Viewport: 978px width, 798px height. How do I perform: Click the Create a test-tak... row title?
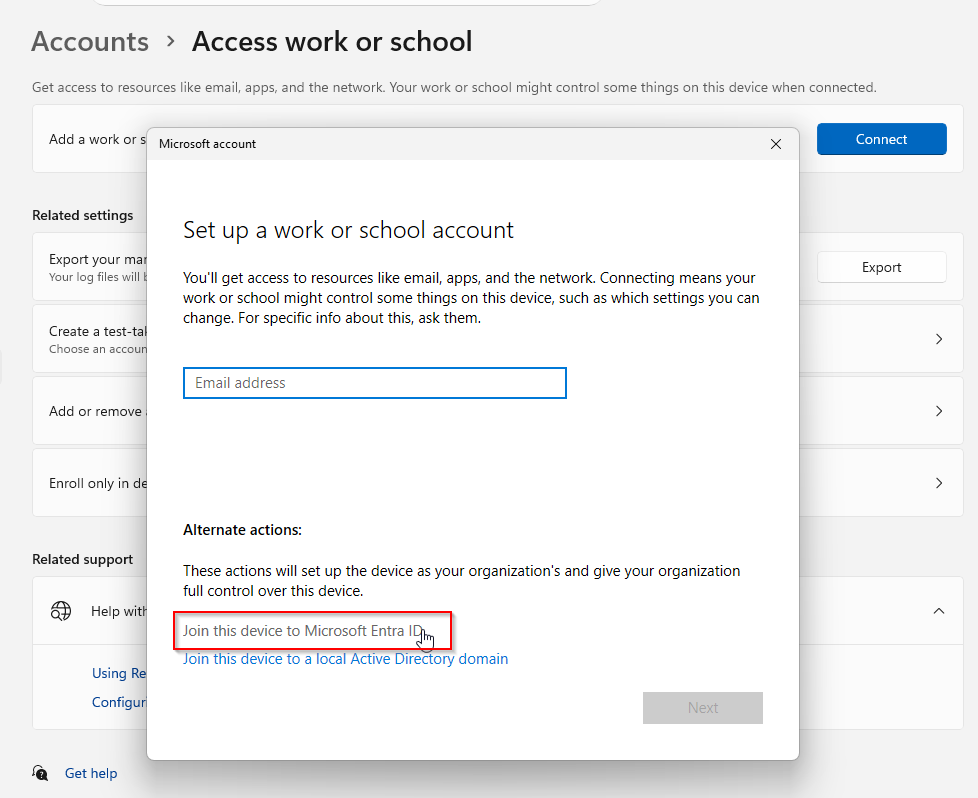click(x=98, y=331)
